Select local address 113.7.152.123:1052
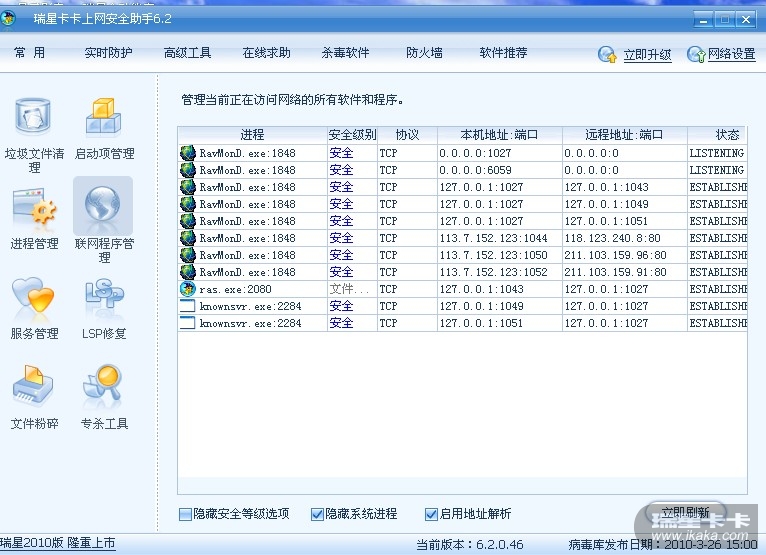This screenshot has width=766, height=555. click(493, 272)
